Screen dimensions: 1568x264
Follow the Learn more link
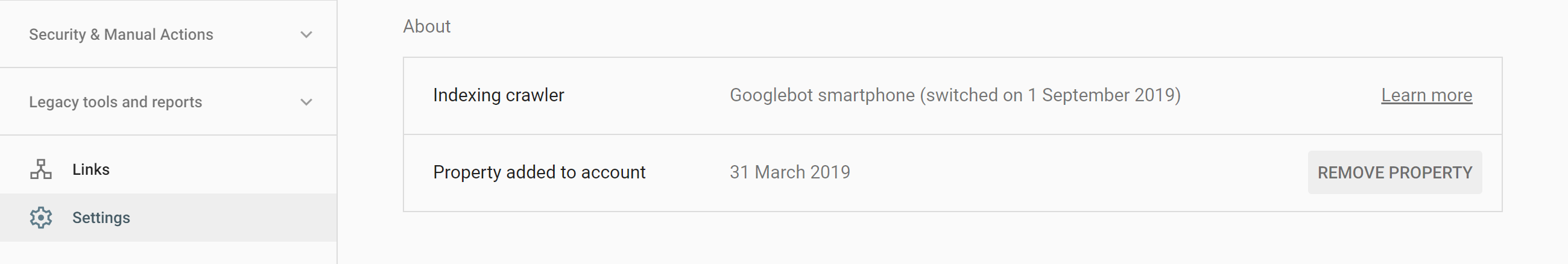point(1426,95)
